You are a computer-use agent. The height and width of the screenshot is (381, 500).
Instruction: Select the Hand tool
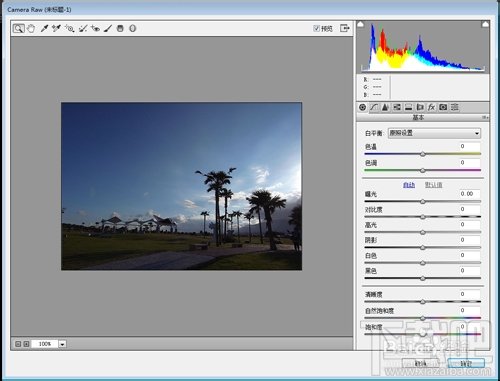[x=31, y=28]
